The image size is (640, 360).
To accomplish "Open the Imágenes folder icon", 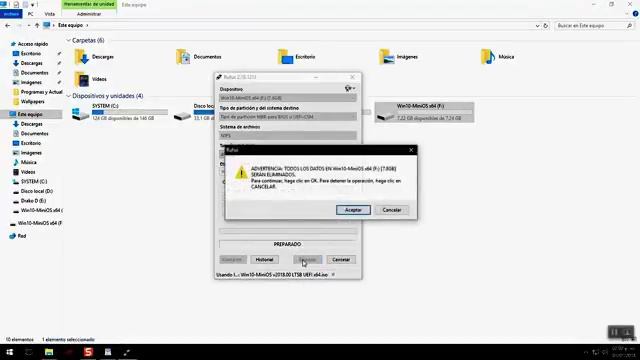I will [x=387, y=57].
